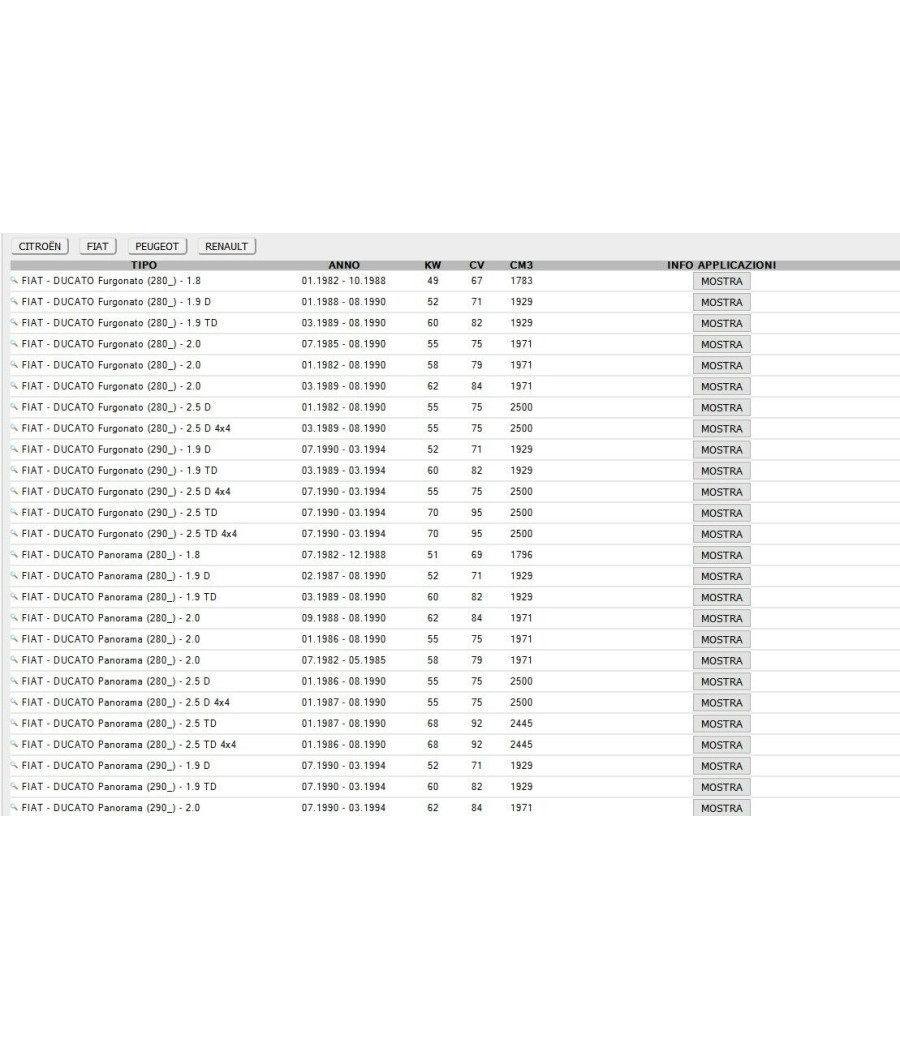
Task: Select the RENAULT brand button
Action: coord(226,246)
